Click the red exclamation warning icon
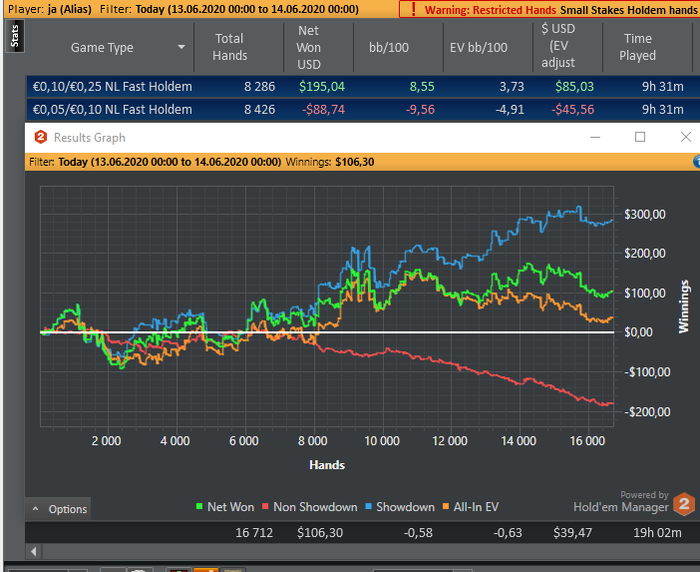The height and width of the screenshot is (572, 700). (413, 9)
